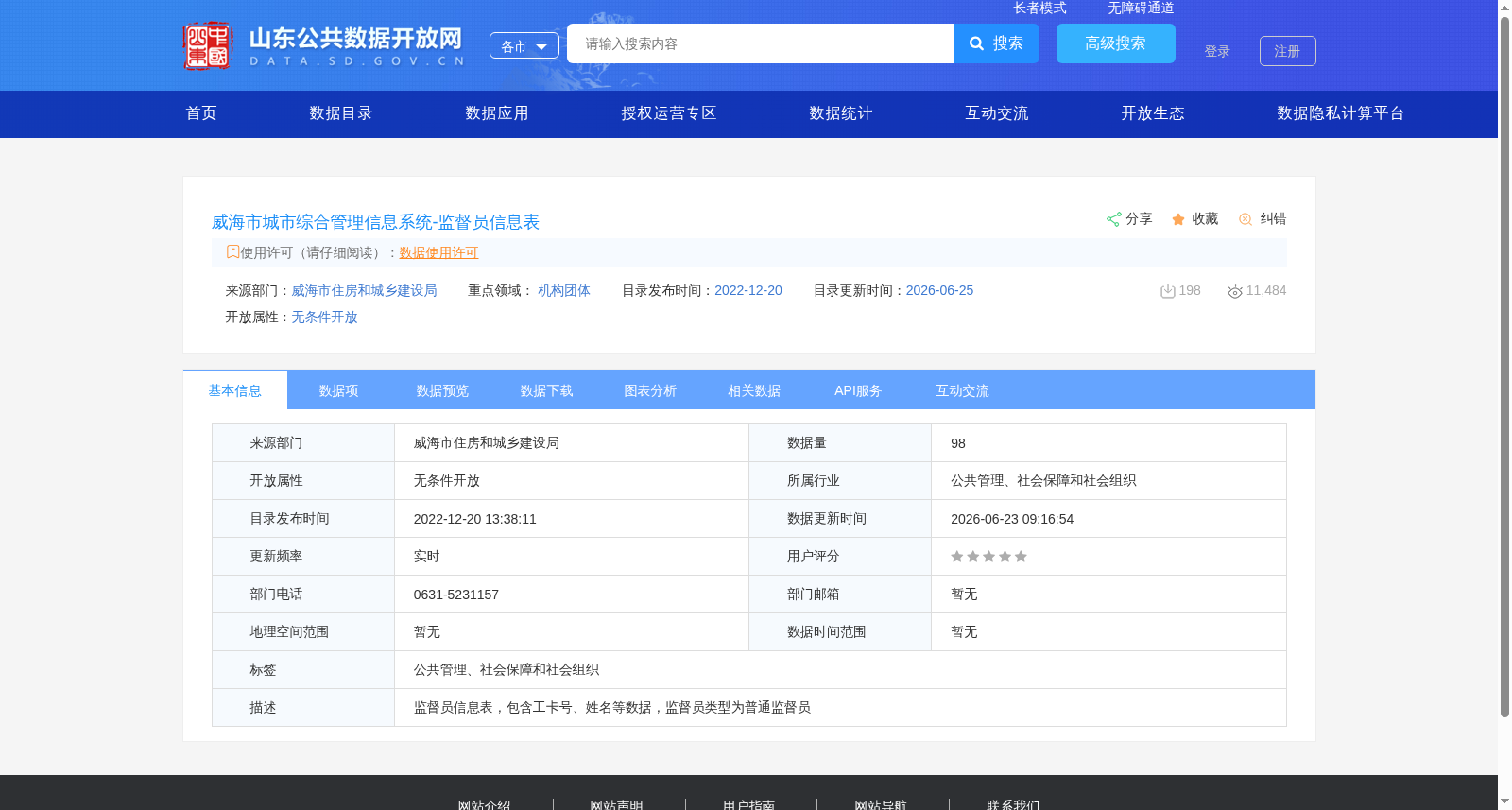1512x810 pixels.
Task: Switch to the 图表分析 tab
Action: tap(651, 390)
